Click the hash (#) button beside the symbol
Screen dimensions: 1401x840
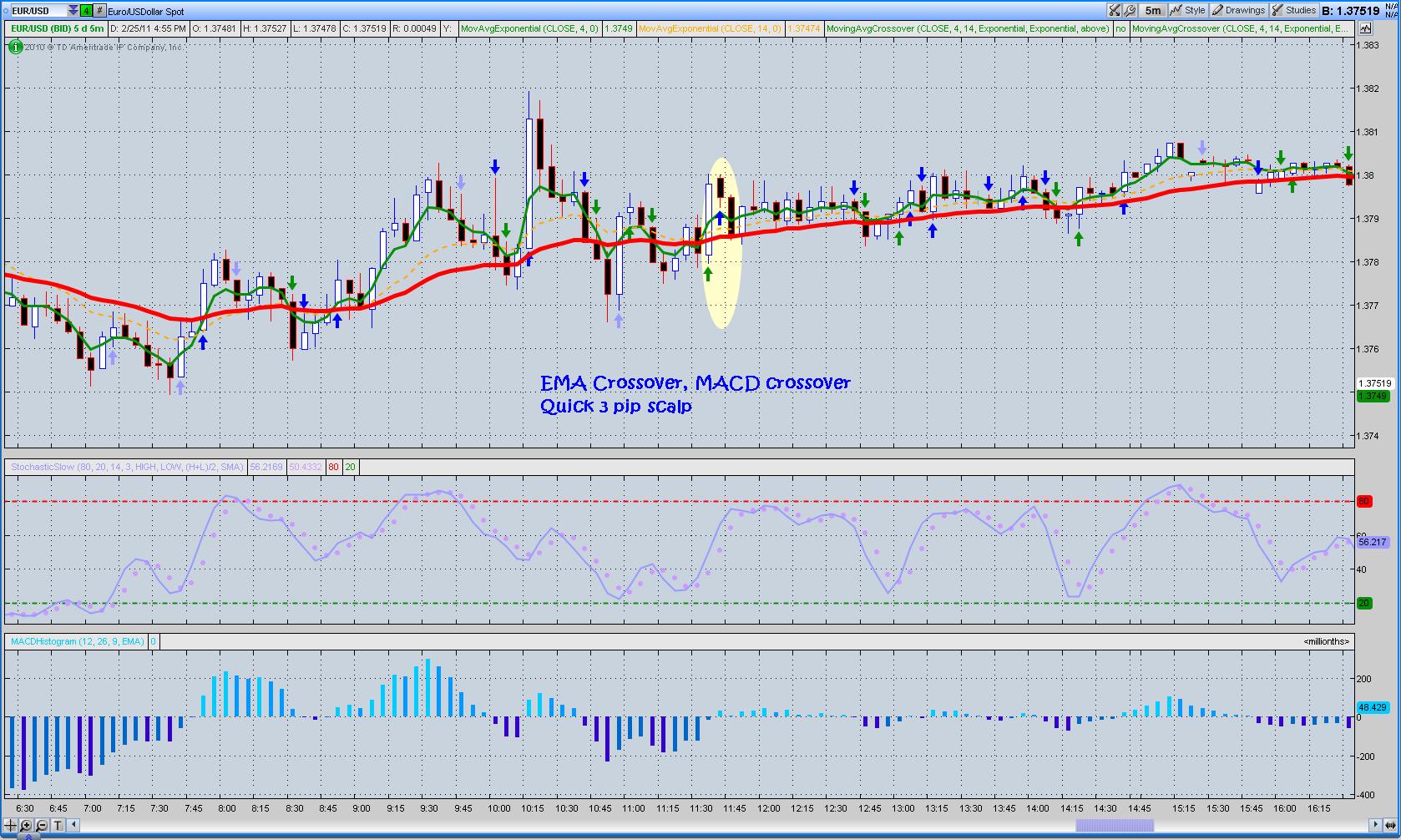(99, 11)
